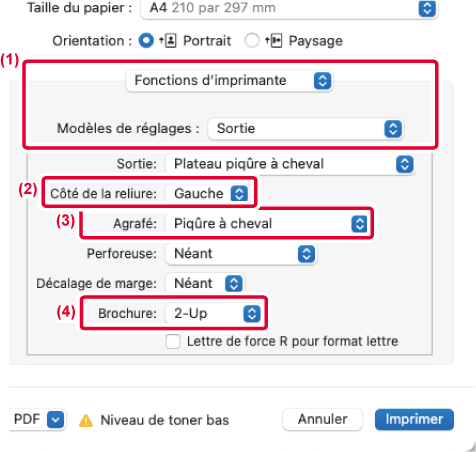Open the Côté de la reliure Gauche menu
476x452 pixels.
(x=207, y=193)
